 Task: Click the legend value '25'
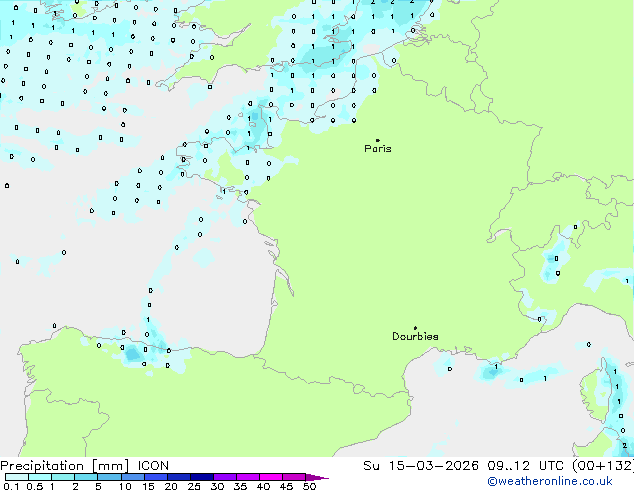194,486
